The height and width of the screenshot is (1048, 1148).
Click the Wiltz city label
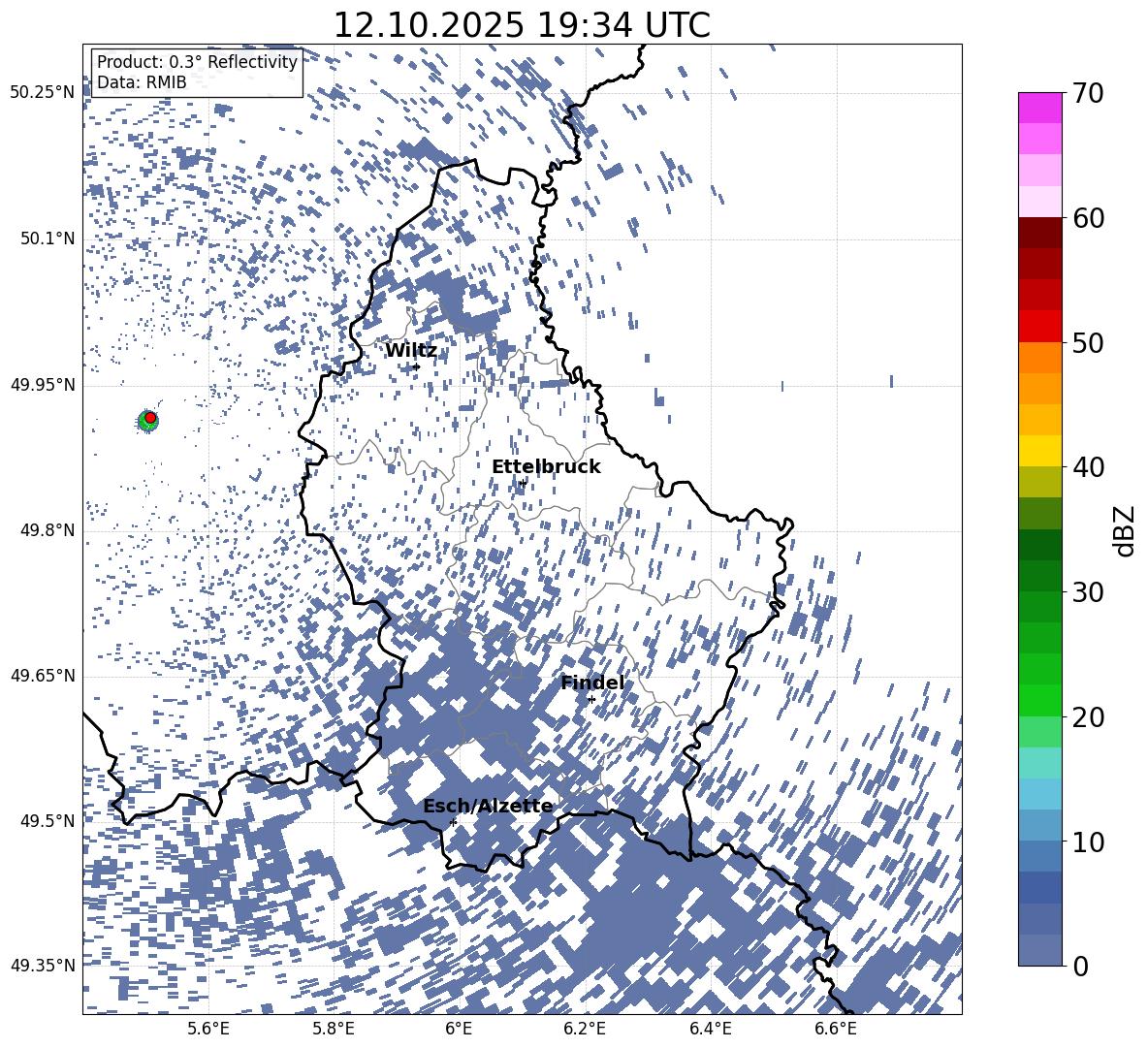411,351
